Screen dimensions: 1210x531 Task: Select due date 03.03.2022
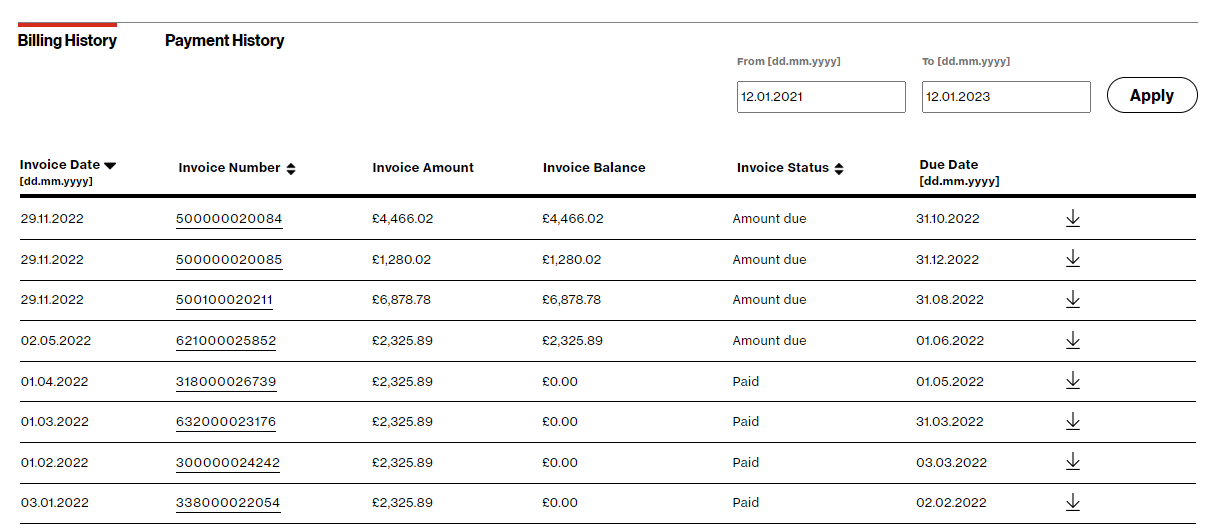point(951,463)
